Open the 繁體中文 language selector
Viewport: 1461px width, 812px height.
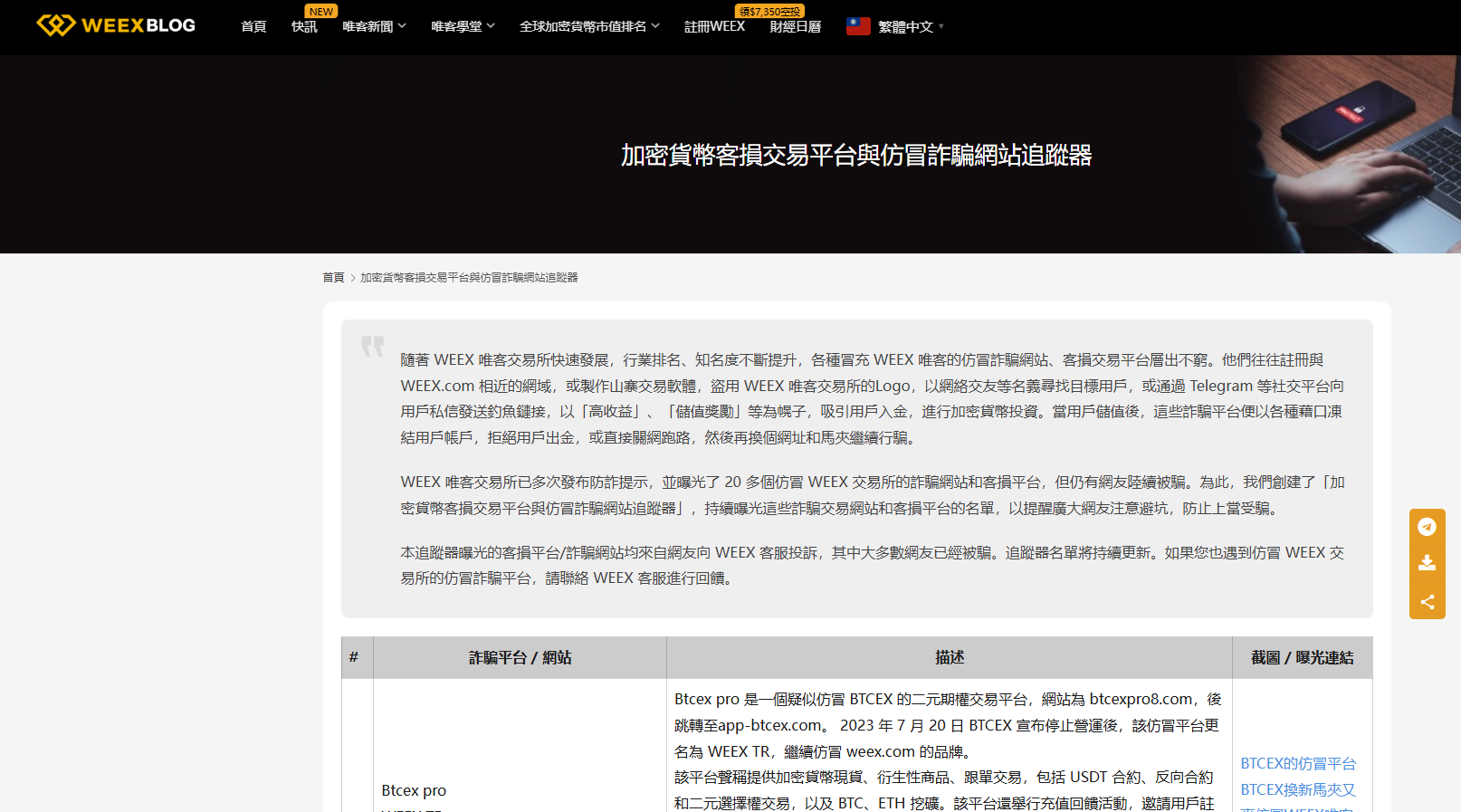click(910, 27)
